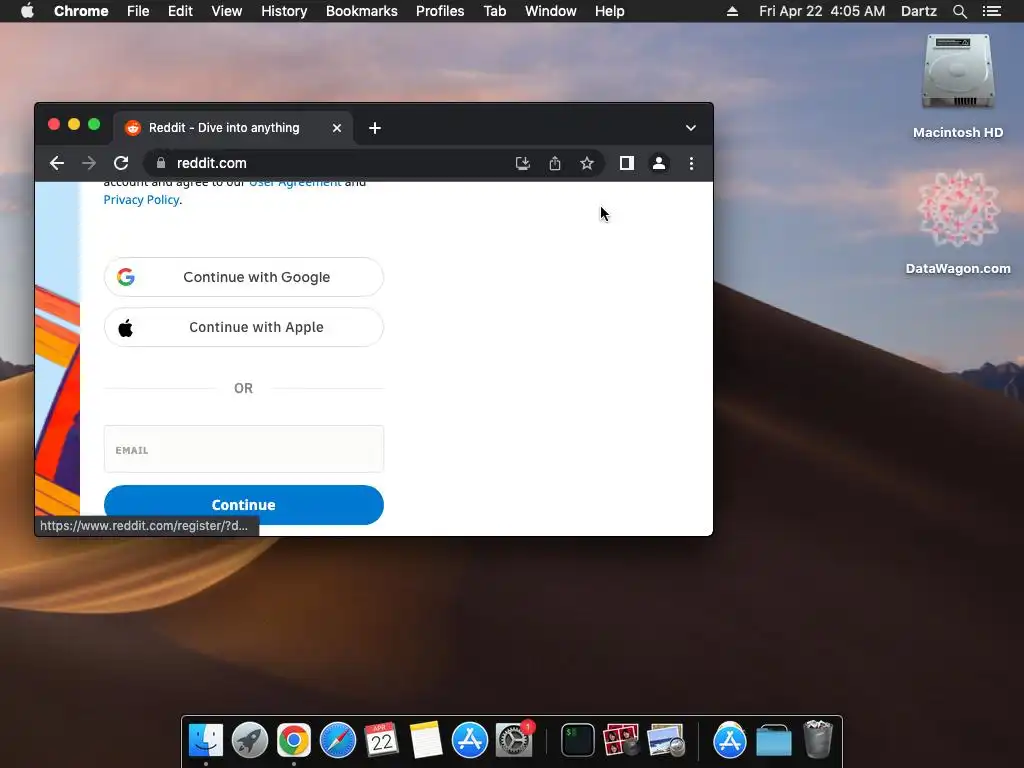Open Notification Center list icon
Viewport: 1024px width, 768px height.
coord(991,11)
